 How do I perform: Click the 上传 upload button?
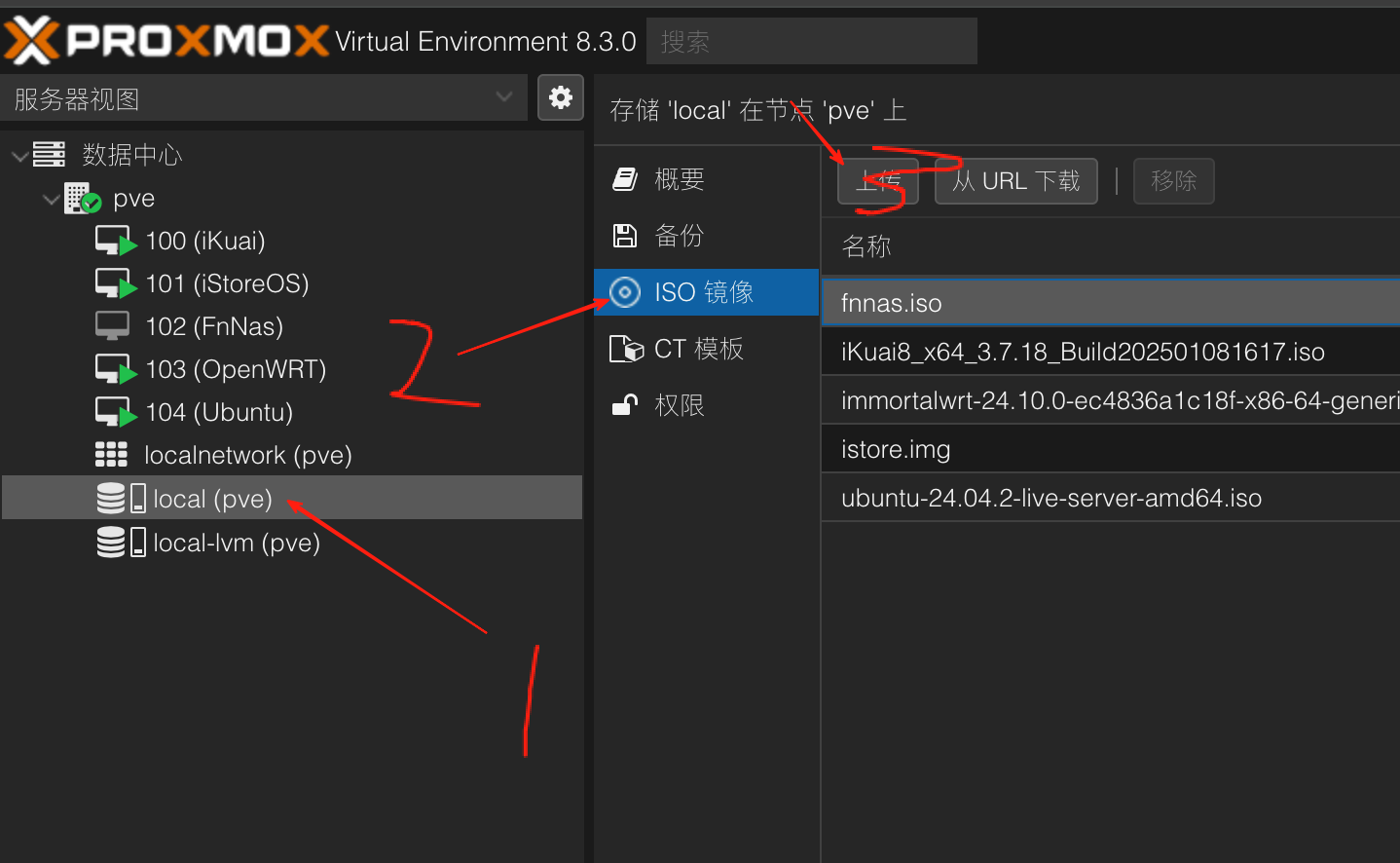(x=878, y=181)
